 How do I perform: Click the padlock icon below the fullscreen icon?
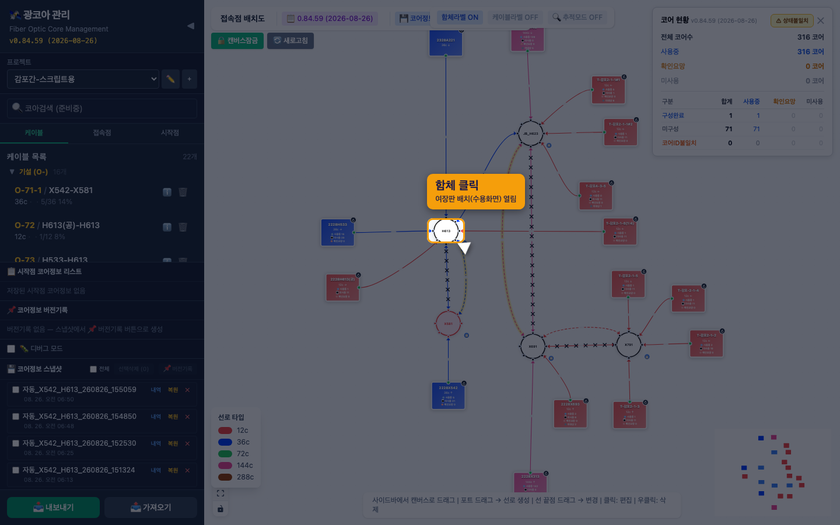(x=220, y=508)
